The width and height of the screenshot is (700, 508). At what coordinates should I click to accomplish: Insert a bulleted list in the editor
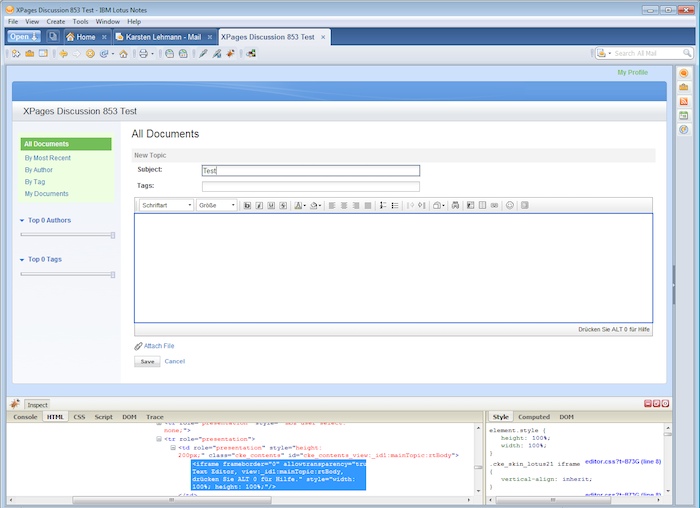[x=395, y=205]
